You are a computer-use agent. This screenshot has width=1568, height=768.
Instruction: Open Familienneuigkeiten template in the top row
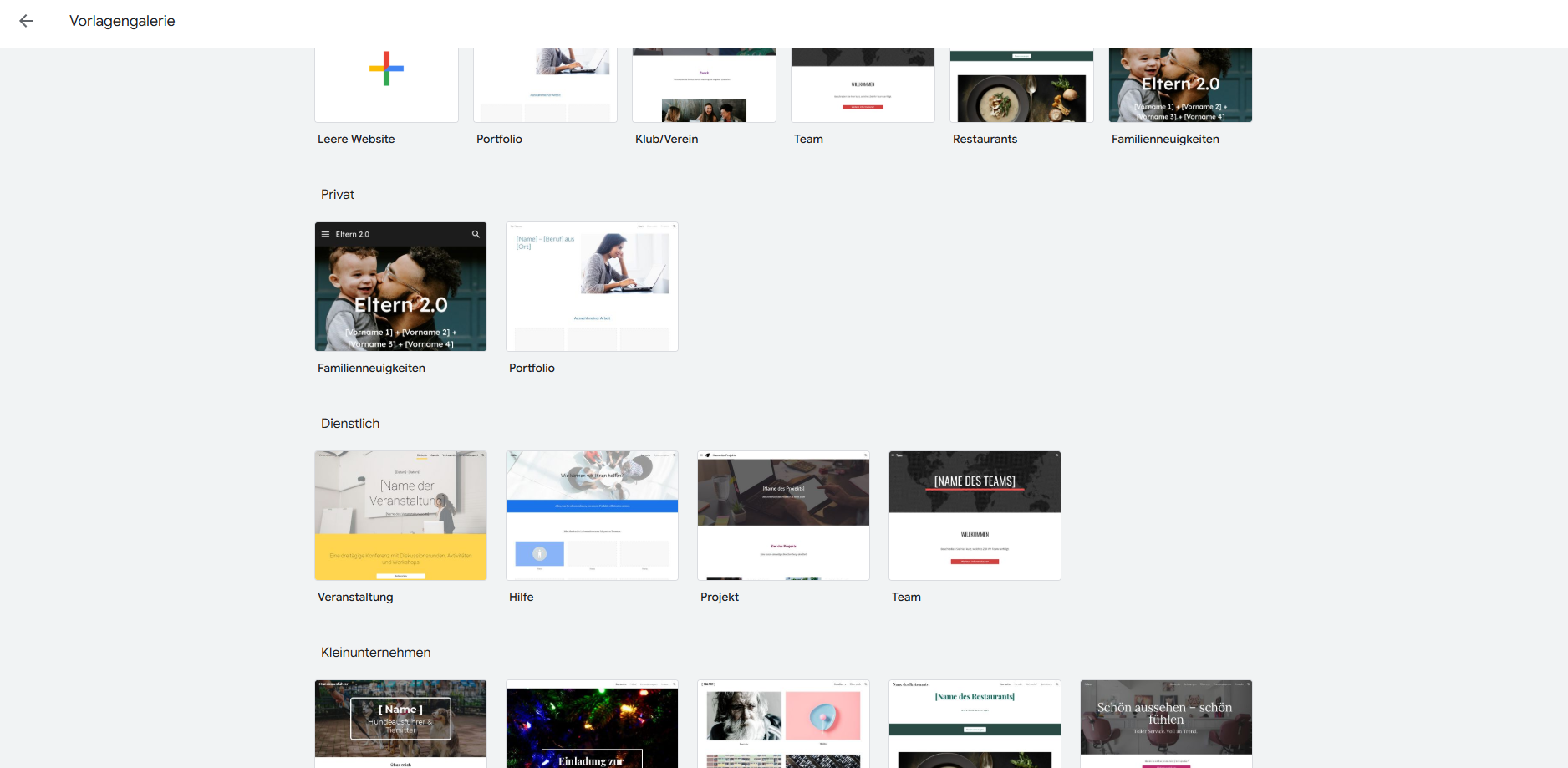tap(1180, 84)
